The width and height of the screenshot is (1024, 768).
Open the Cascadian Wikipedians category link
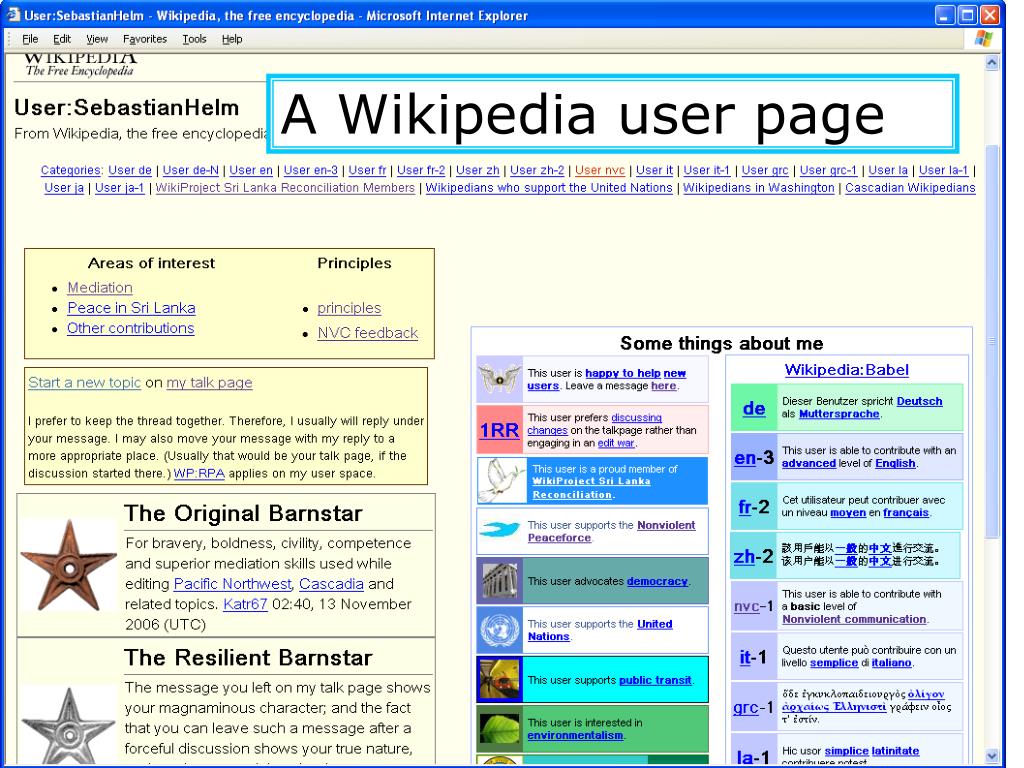pos(910,188)
